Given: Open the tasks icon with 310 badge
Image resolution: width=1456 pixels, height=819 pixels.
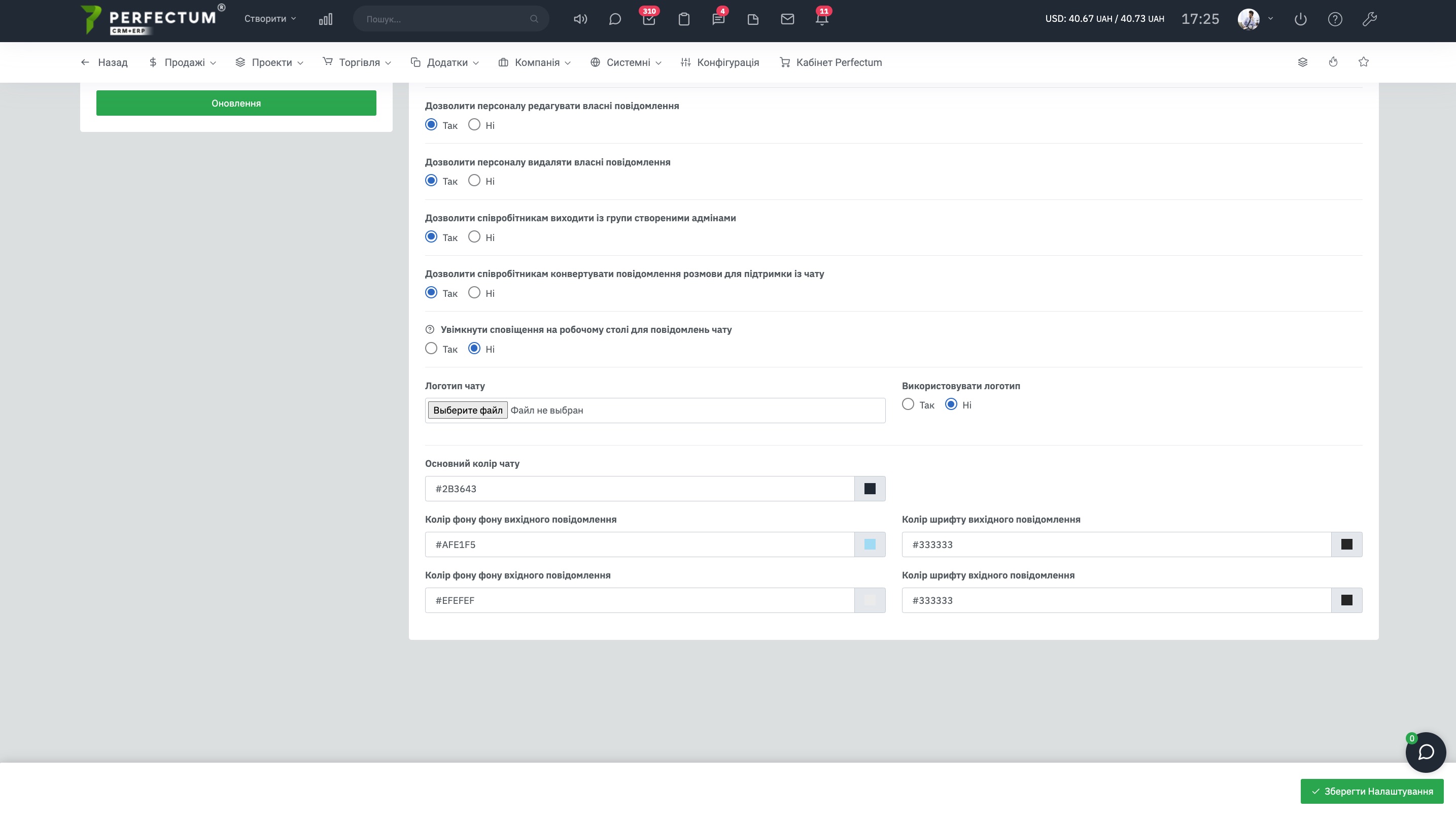Looking at the screenshot, I should tap(649, 19).
